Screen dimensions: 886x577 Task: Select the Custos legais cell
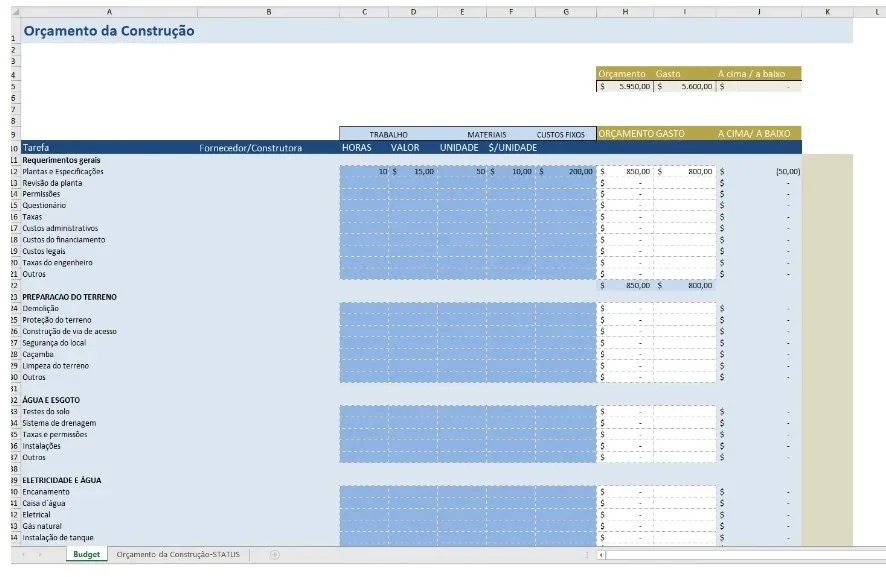click(44, 251)
